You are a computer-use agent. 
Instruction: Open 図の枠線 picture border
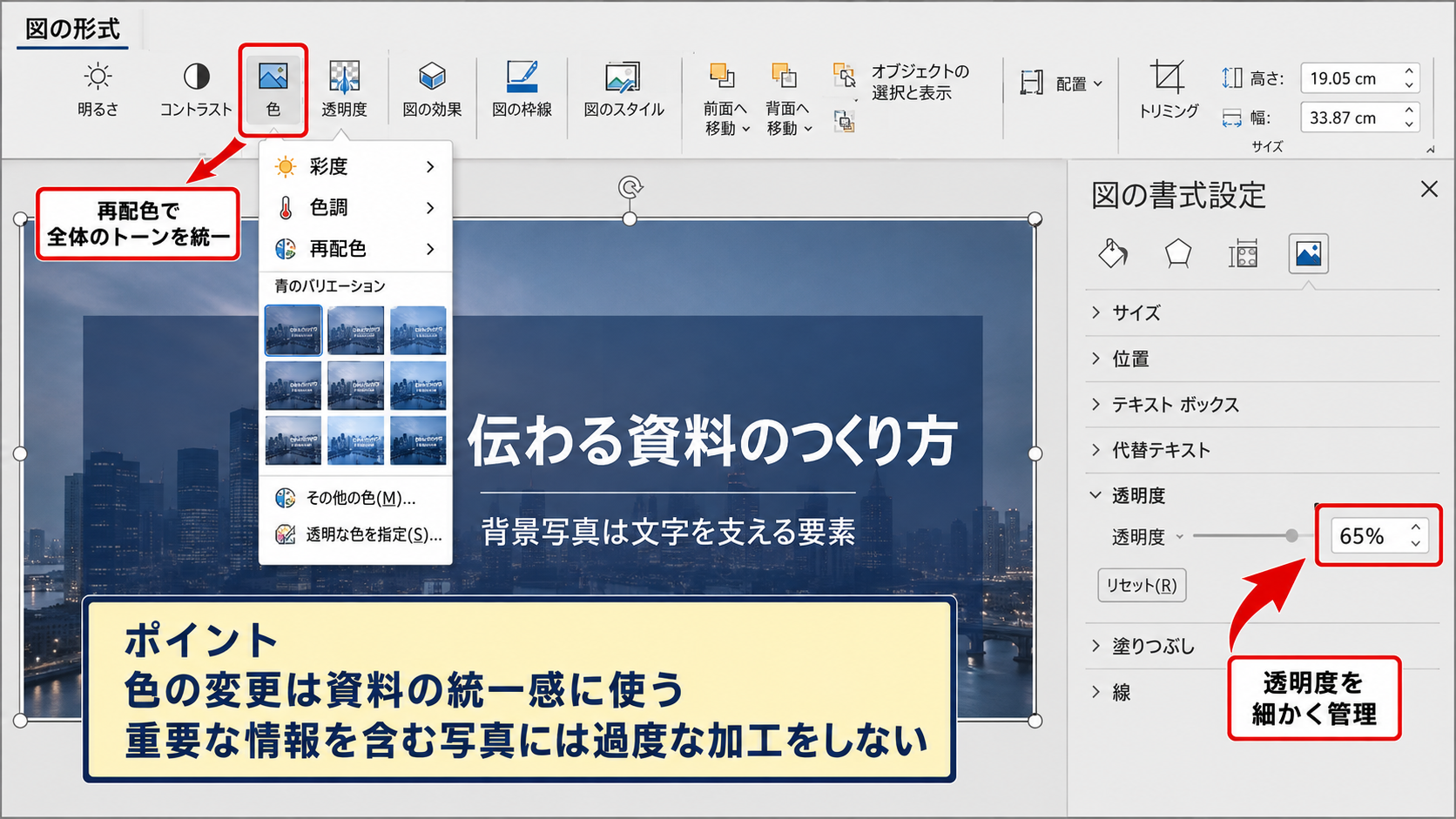pos(522,91)
